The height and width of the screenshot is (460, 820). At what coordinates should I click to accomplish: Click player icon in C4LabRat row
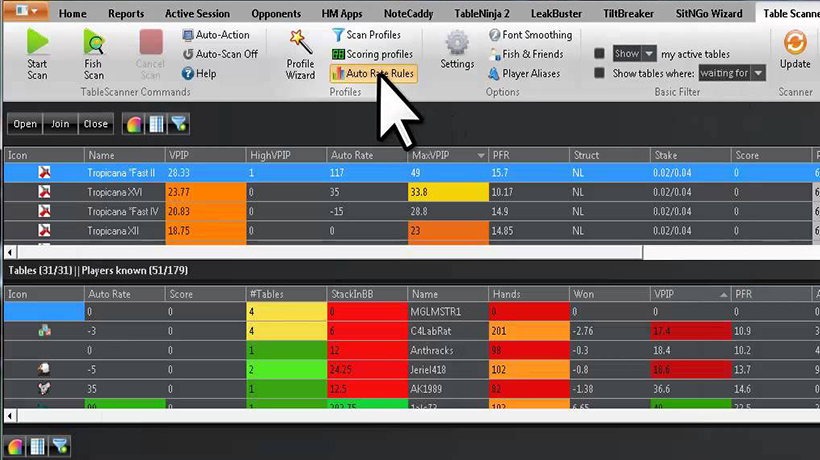tap(44, 330)
